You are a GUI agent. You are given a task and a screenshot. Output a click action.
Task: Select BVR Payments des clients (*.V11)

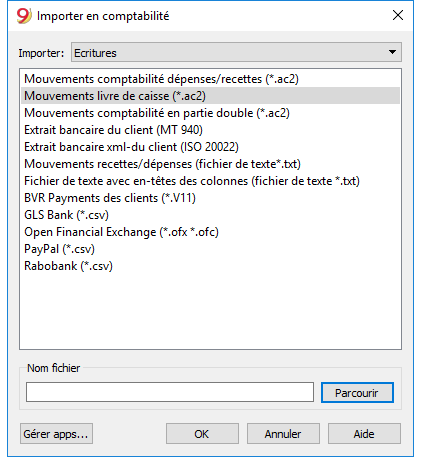[x=210, y=198]
